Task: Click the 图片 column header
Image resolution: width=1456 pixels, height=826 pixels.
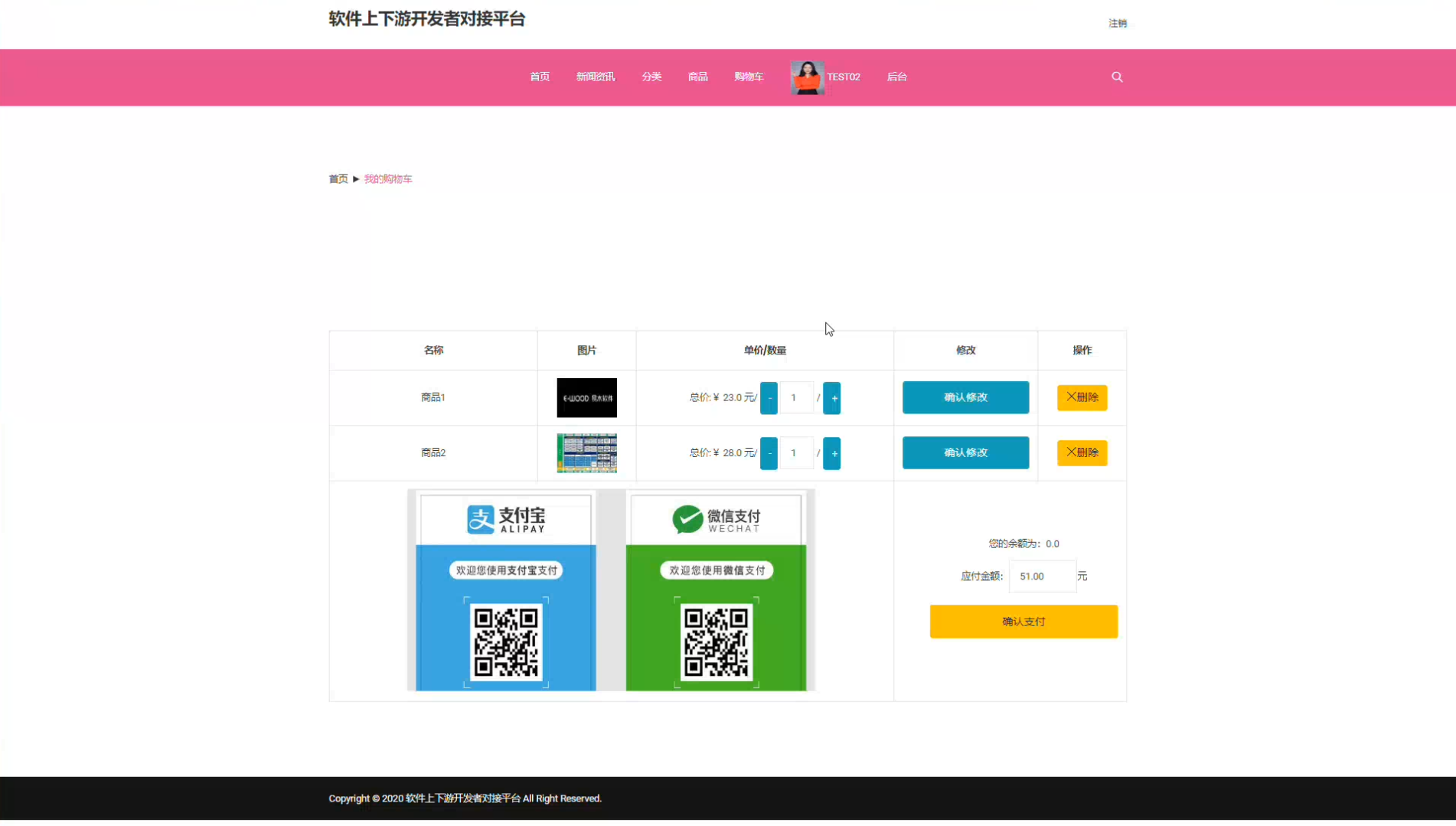Action: pos(586,350)
